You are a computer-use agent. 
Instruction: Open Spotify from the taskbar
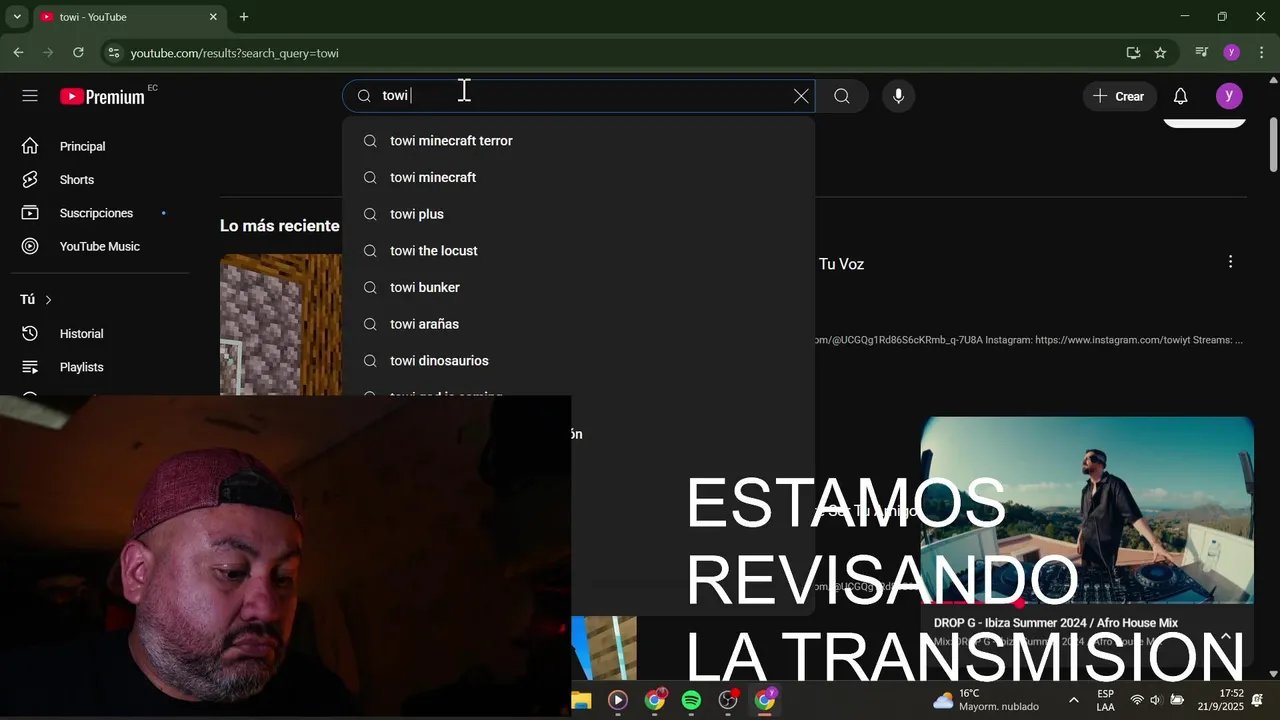tap(691, 700)
